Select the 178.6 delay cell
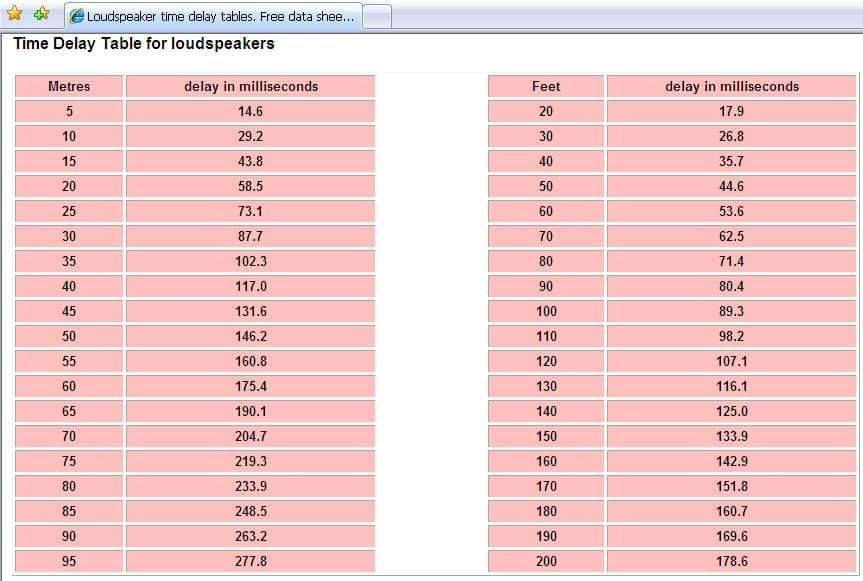Screen dimensions: 863x581 point(731,562)
